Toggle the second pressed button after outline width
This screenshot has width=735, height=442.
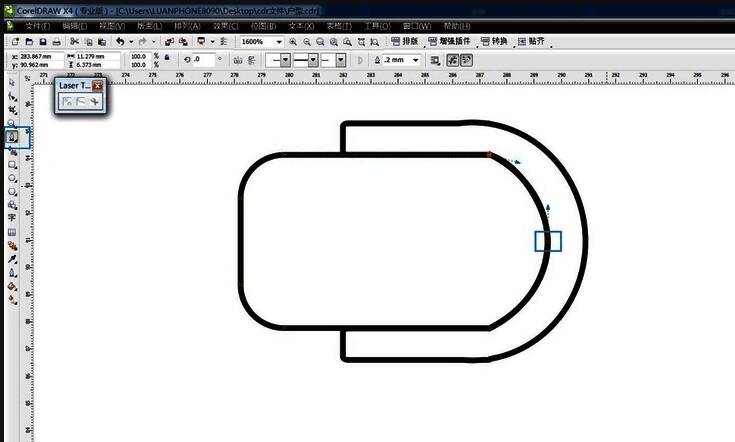[x=466, y=60]
